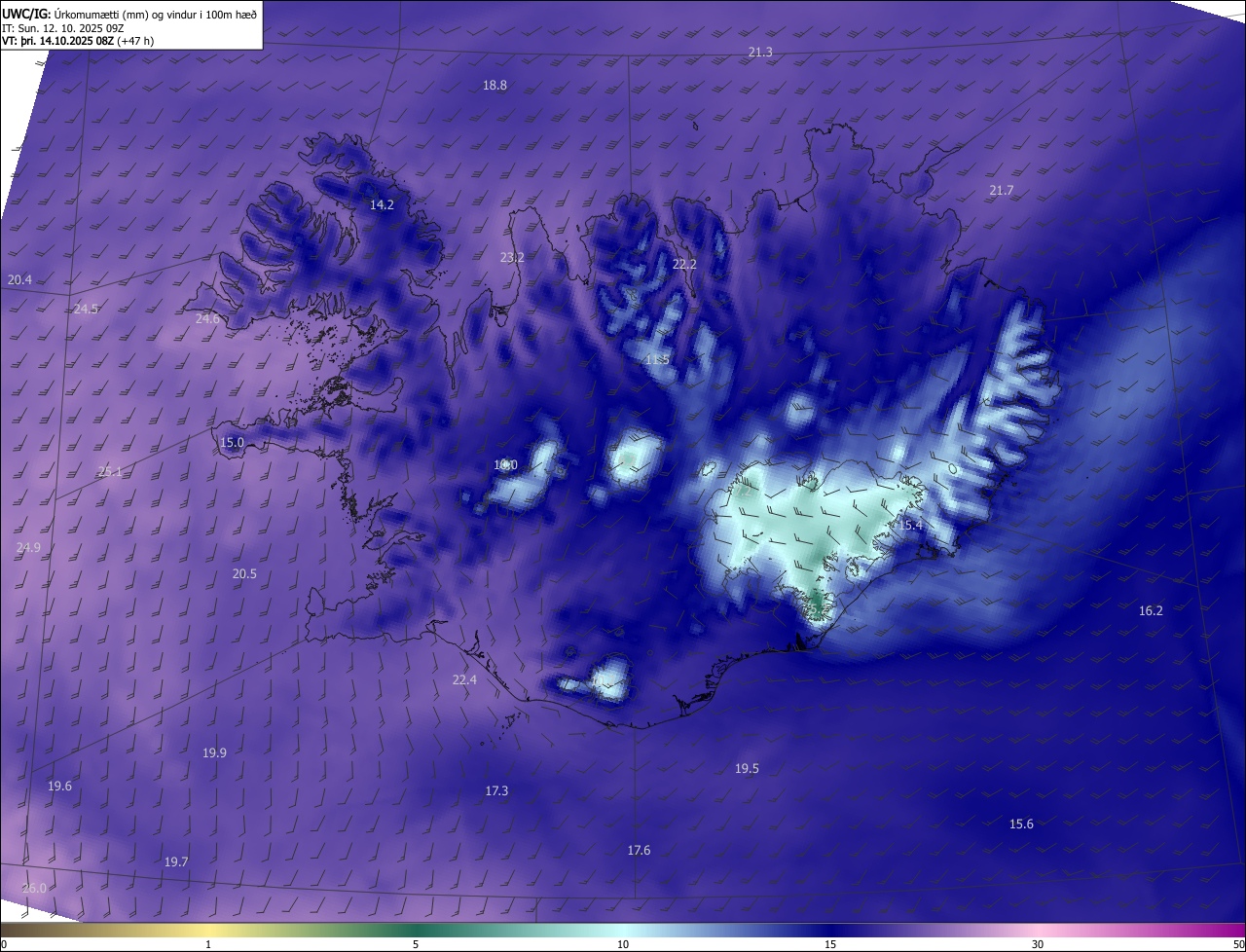Click the wind value 26.0
This screenshot has width=1246, height=952.
33,888
